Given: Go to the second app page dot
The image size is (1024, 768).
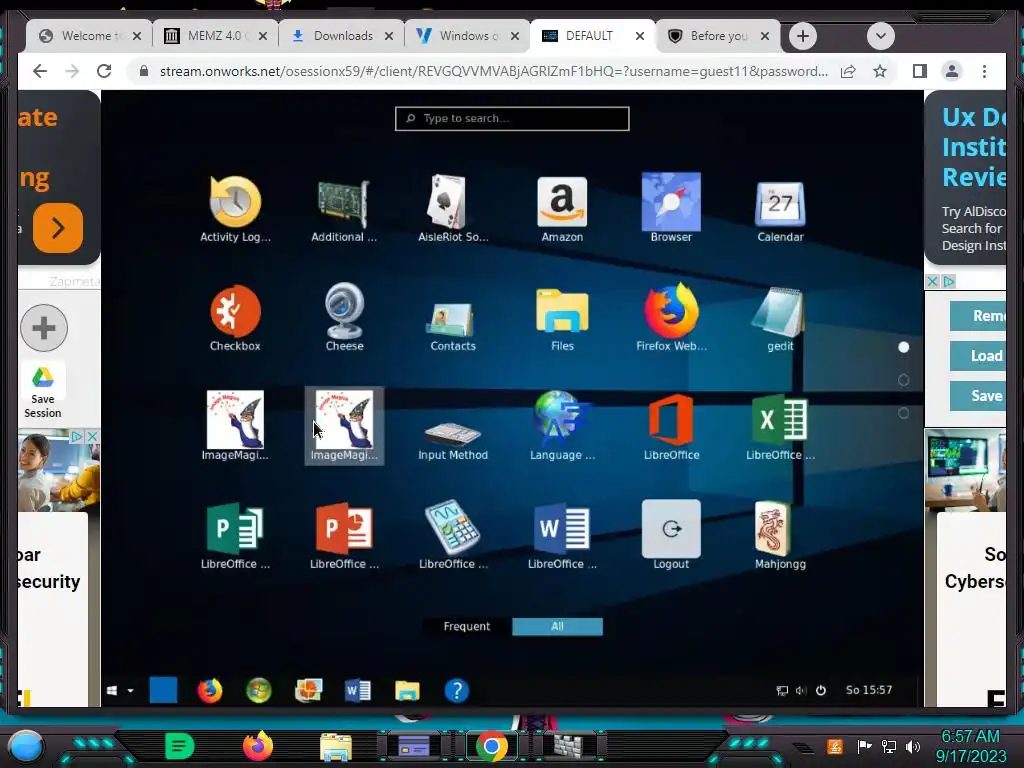Looking at the screenshot, I should [903, 380].
